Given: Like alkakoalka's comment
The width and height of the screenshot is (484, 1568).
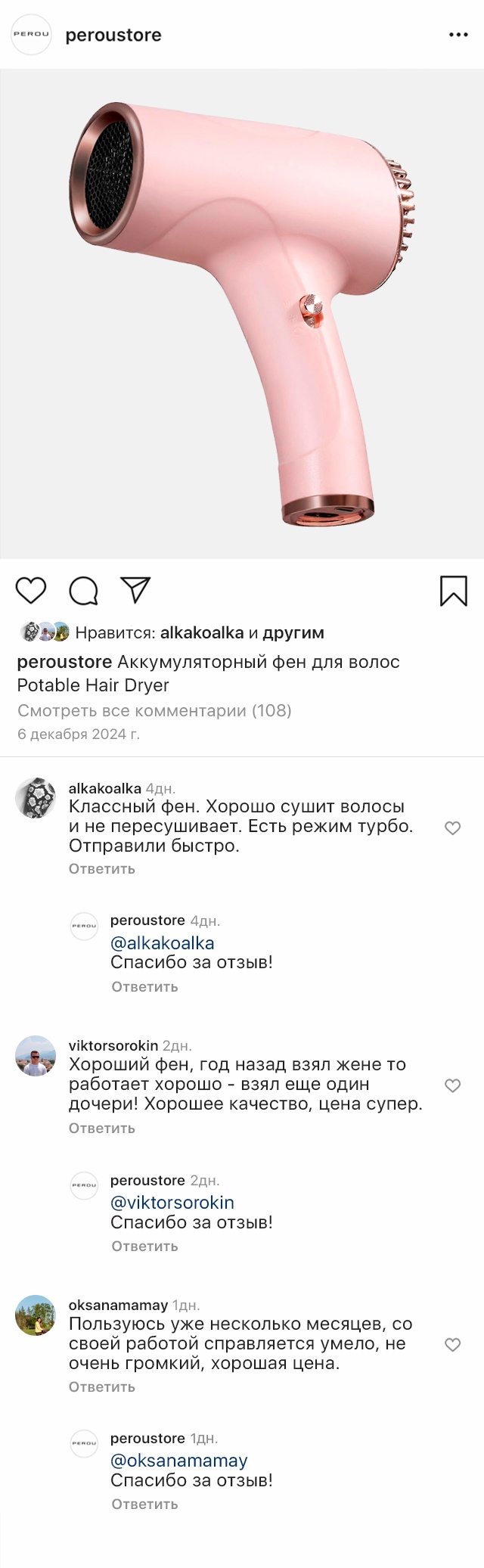Looking at the screenshot, I should pos(452,828).
